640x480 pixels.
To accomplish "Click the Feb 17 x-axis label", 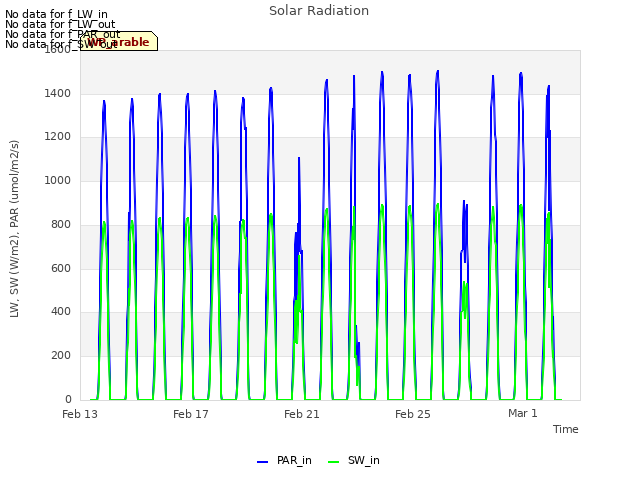I will click(x=191, y=414).
